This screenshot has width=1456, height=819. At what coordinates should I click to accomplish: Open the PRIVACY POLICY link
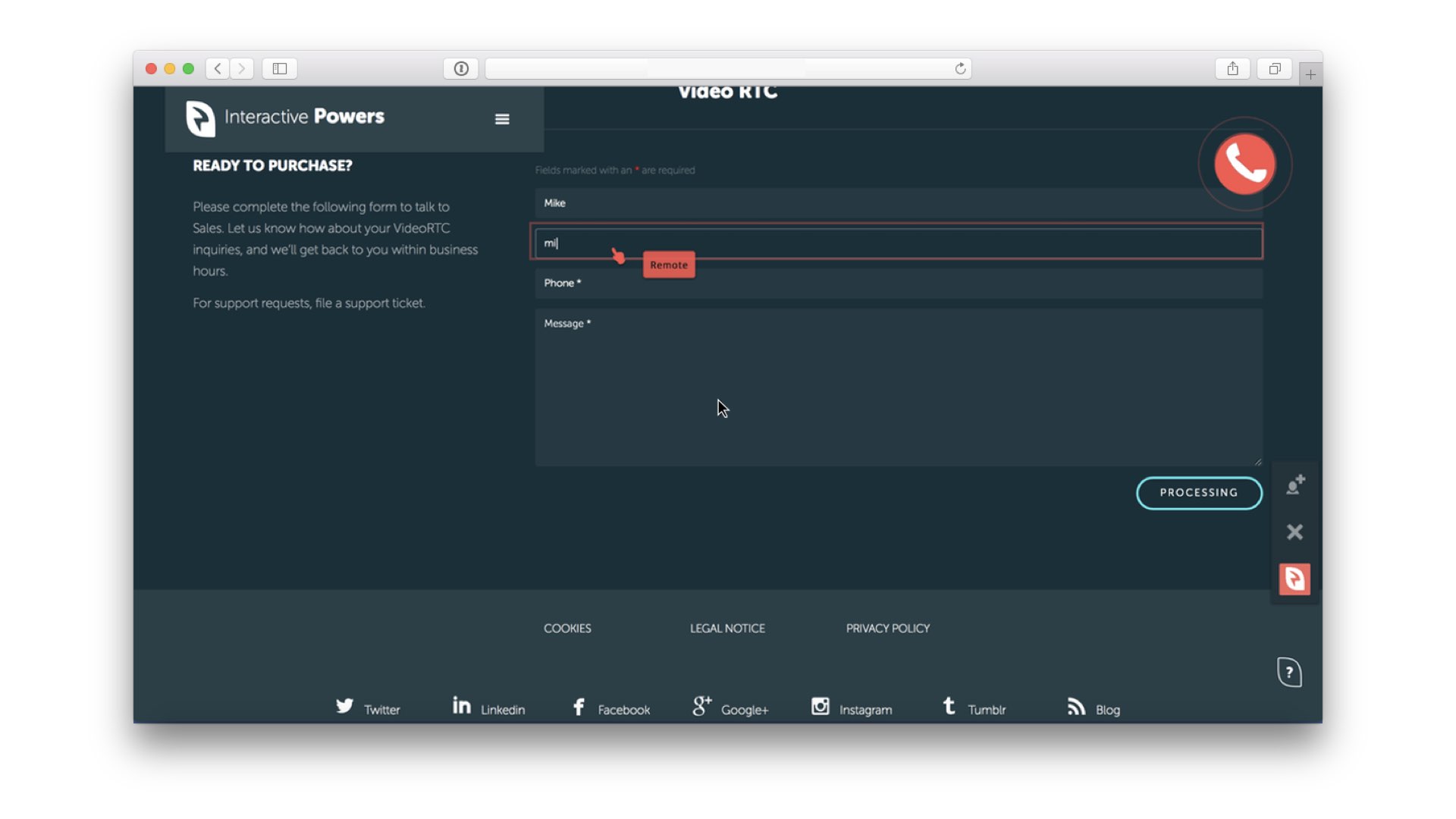pyautogui.click(x=887, y=629)
